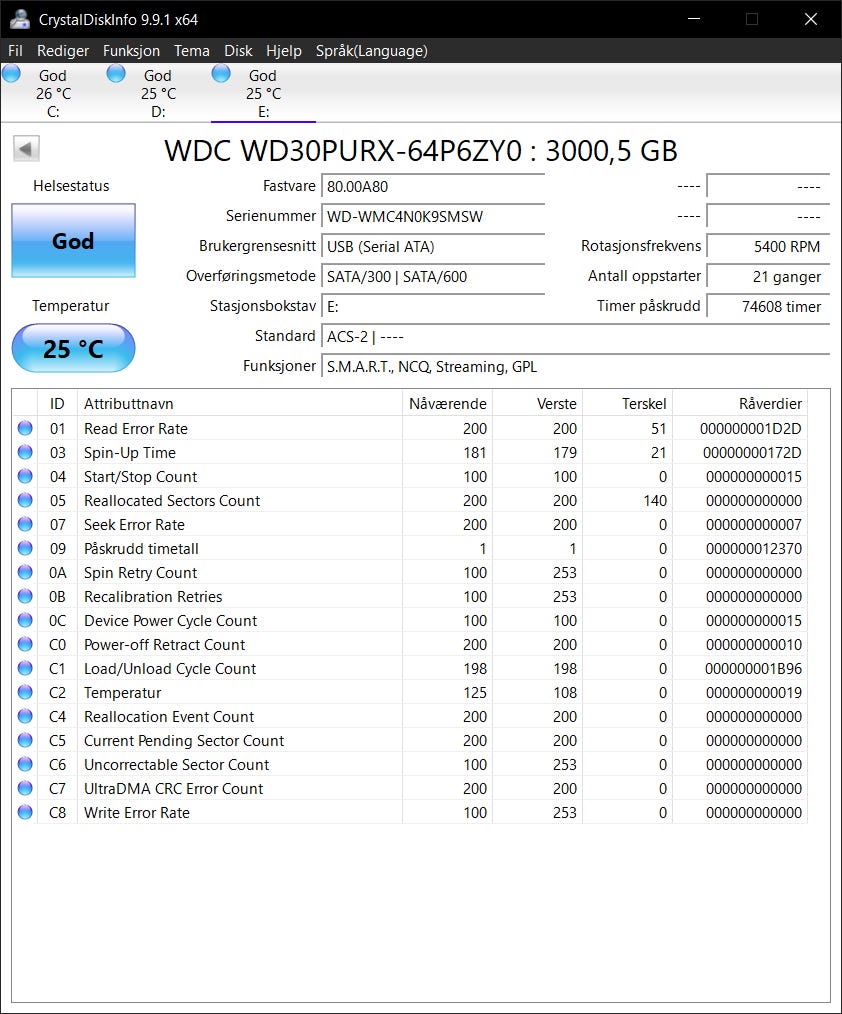
Task: Click the Timer påskrudd value 74608 timer
Action: tap(768, 307)
